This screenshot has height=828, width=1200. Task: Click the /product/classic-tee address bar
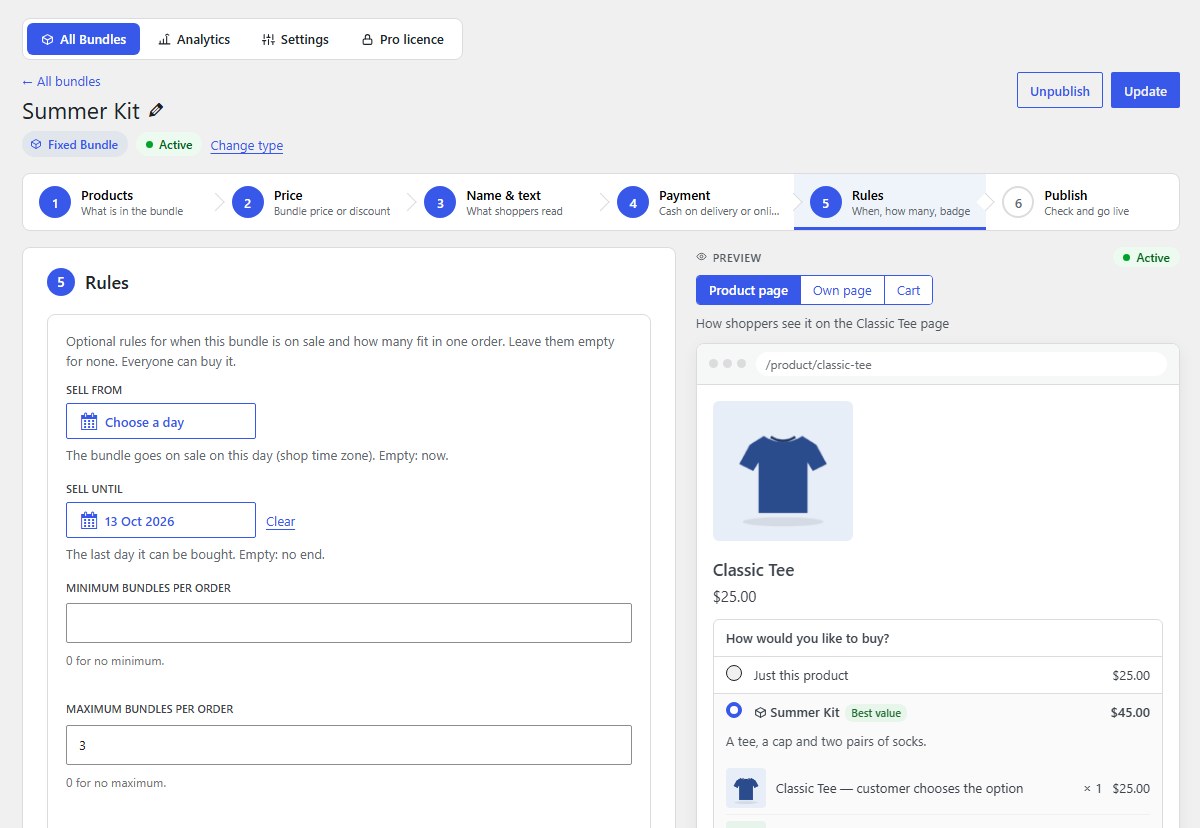tap(961, 364)
